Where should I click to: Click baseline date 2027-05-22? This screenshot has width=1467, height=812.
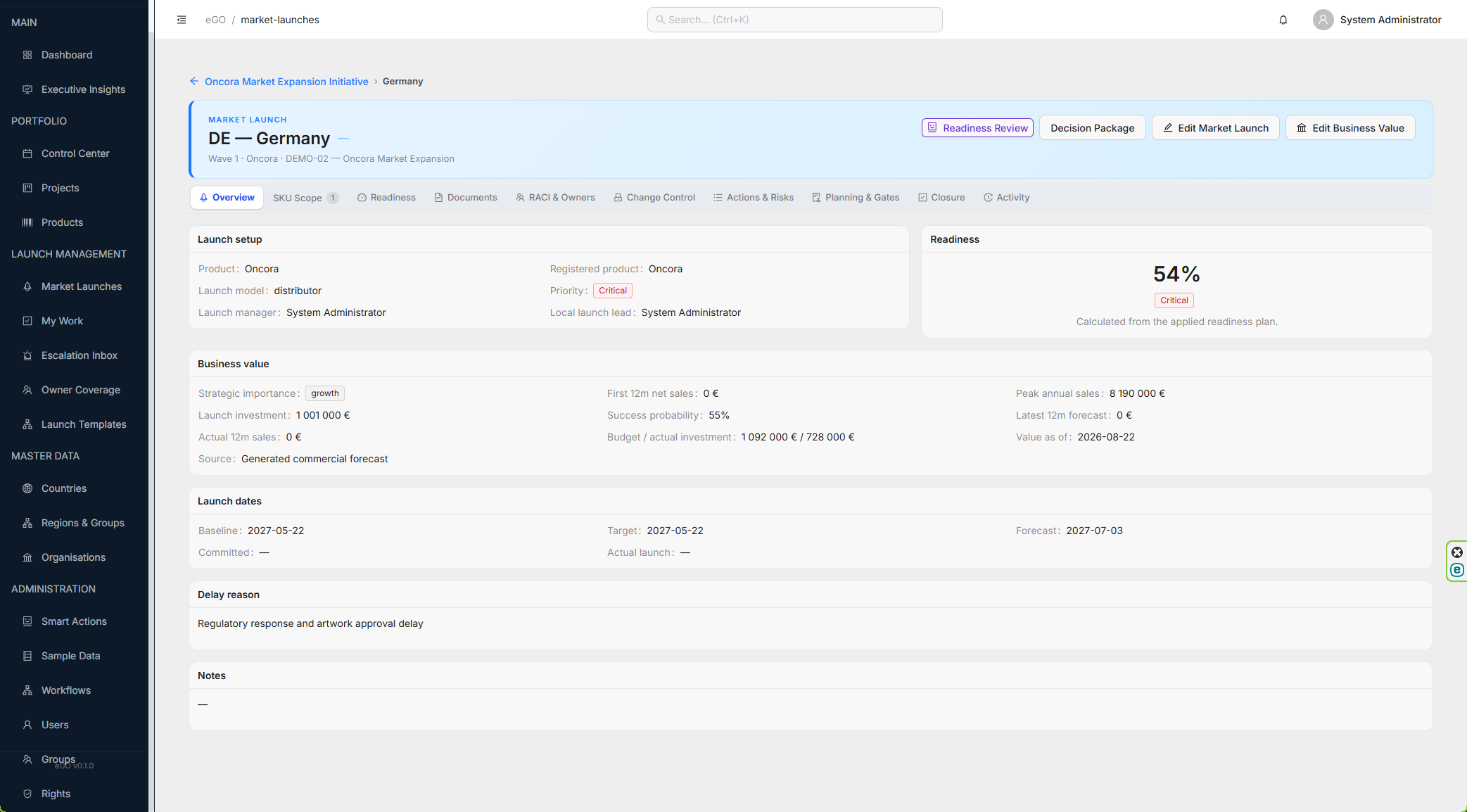276,531
